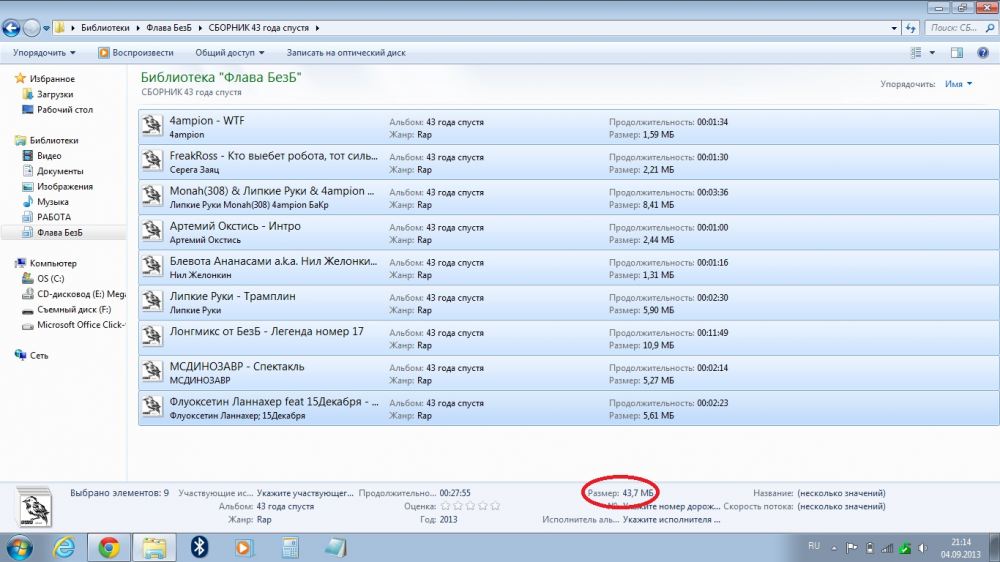The width and height of the screenshot is (1000, 562).
Task: Focus the search field Поиск
Action: tap(953, 28)
